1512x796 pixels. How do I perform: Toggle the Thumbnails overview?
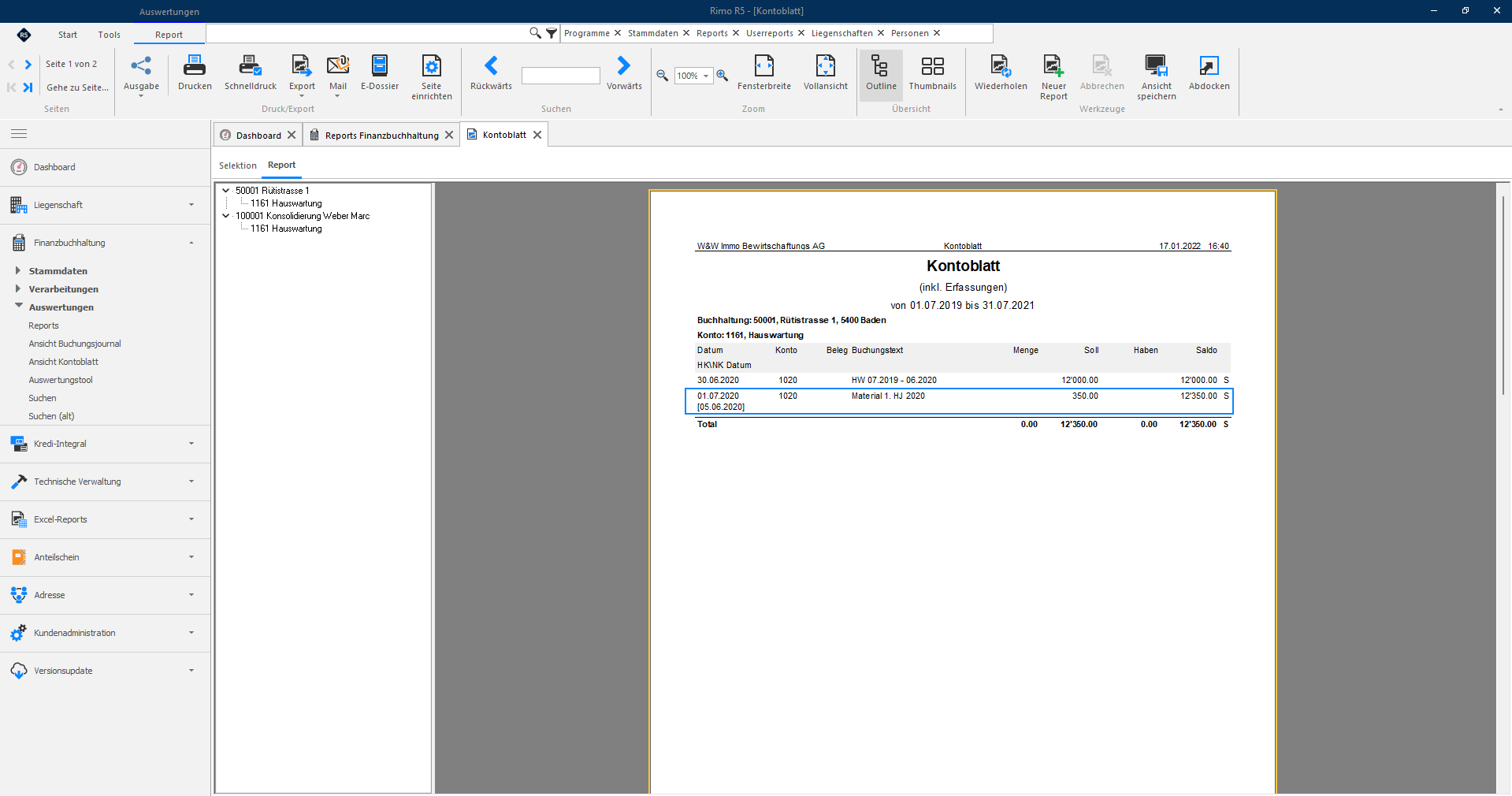(933, 73)
